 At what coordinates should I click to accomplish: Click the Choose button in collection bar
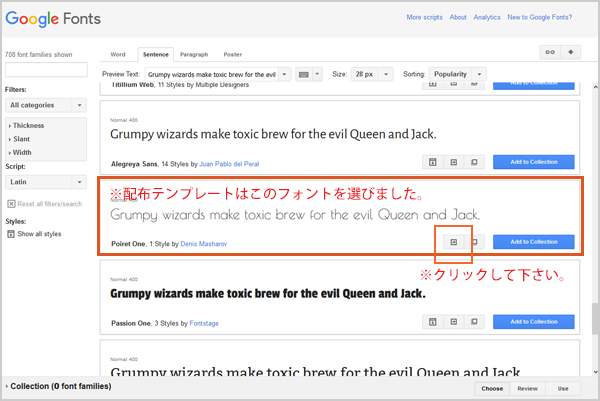click(x=492, y=389)
